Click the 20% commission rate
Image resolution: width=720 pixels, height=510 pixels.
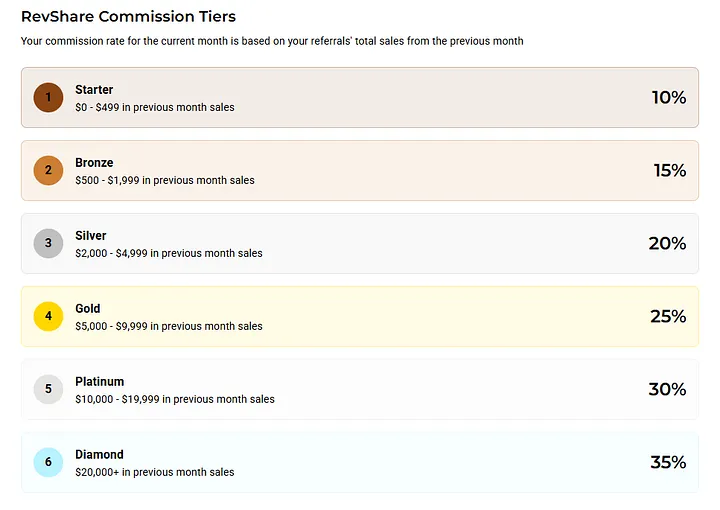coord(667,243)
